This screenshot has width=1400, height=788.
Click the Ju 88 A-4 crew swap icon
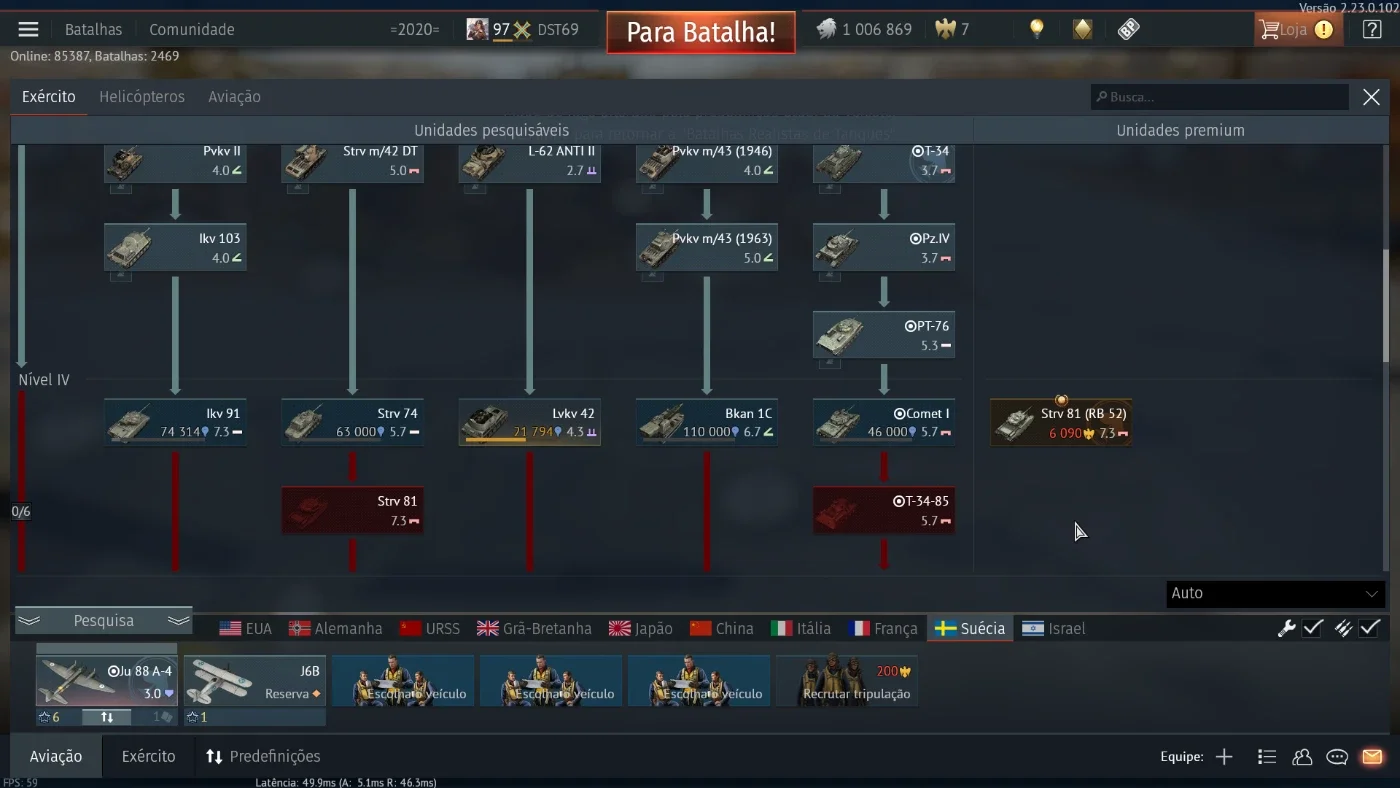pyautogui.click(x=107, y=717)
